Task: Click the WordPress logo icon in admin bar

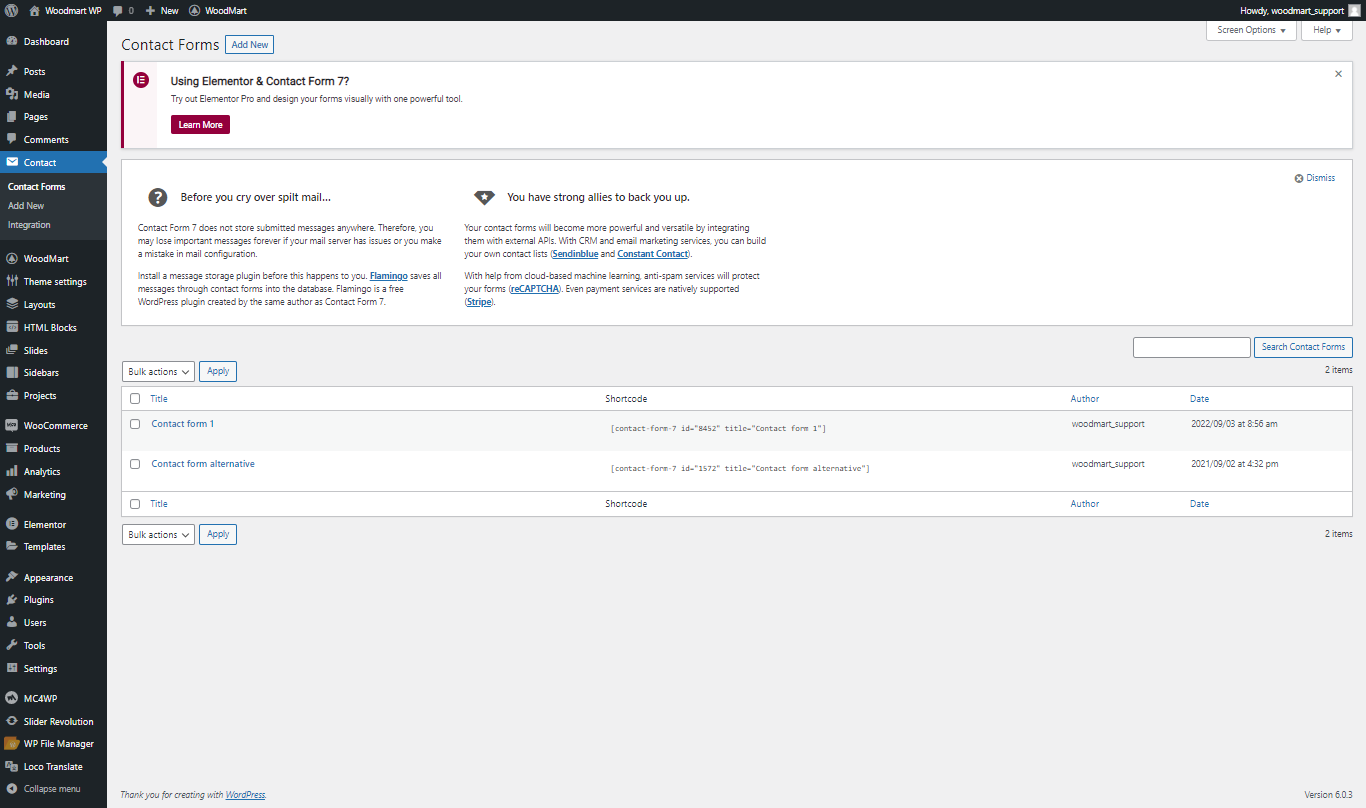Action: click(11, 10)
